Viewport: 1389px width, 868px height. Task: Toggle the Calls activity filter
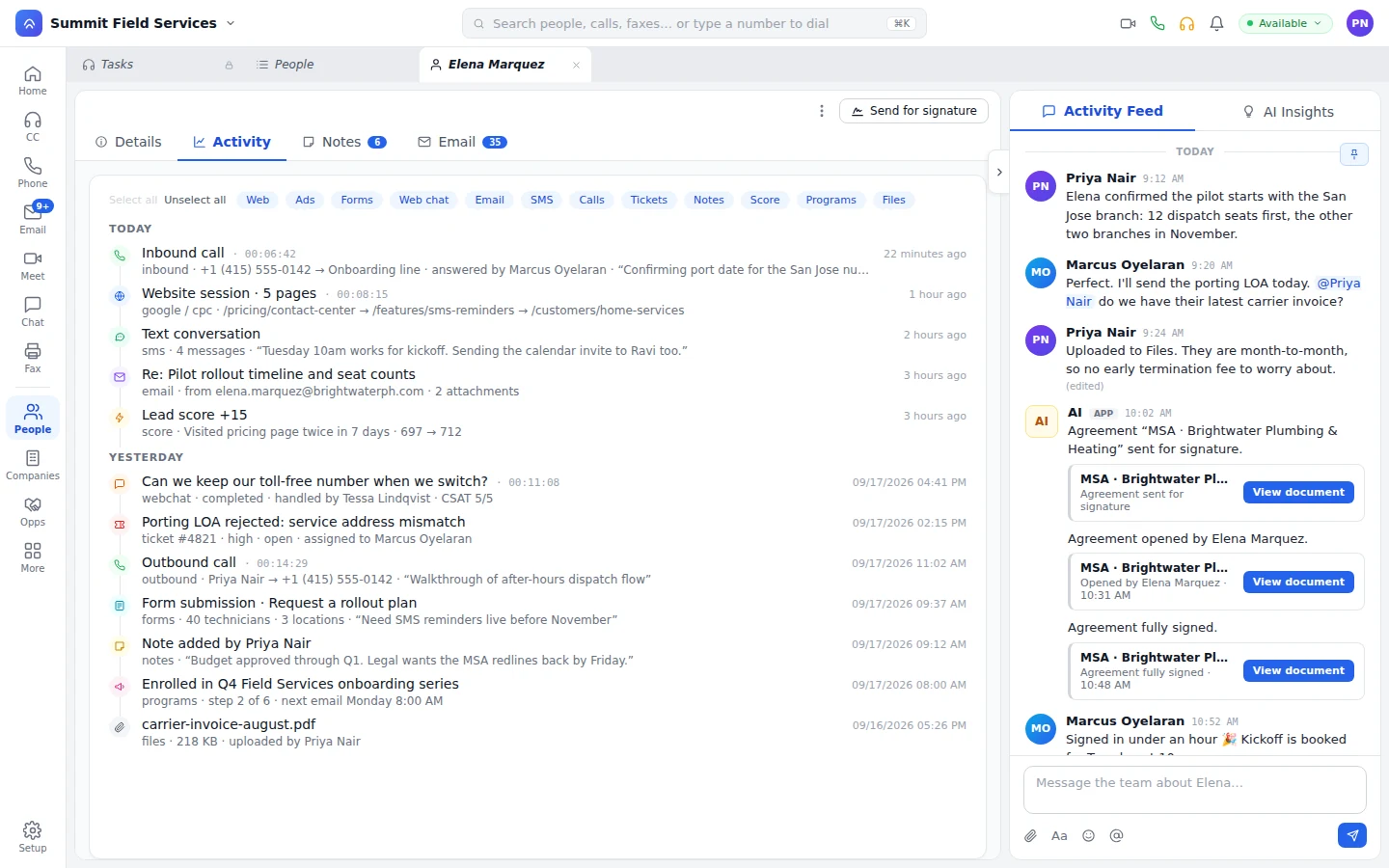[592, 200]
